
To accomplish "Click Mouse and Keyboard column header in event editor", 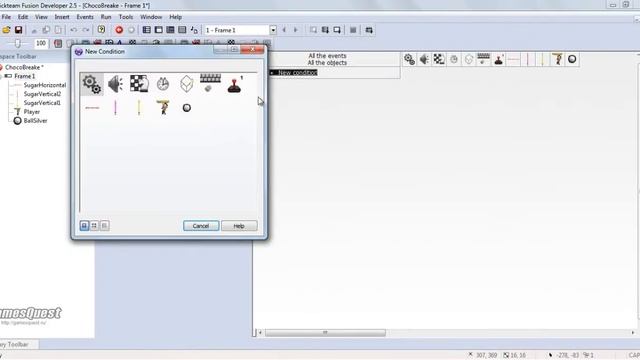I will click(x=483, y=60).
